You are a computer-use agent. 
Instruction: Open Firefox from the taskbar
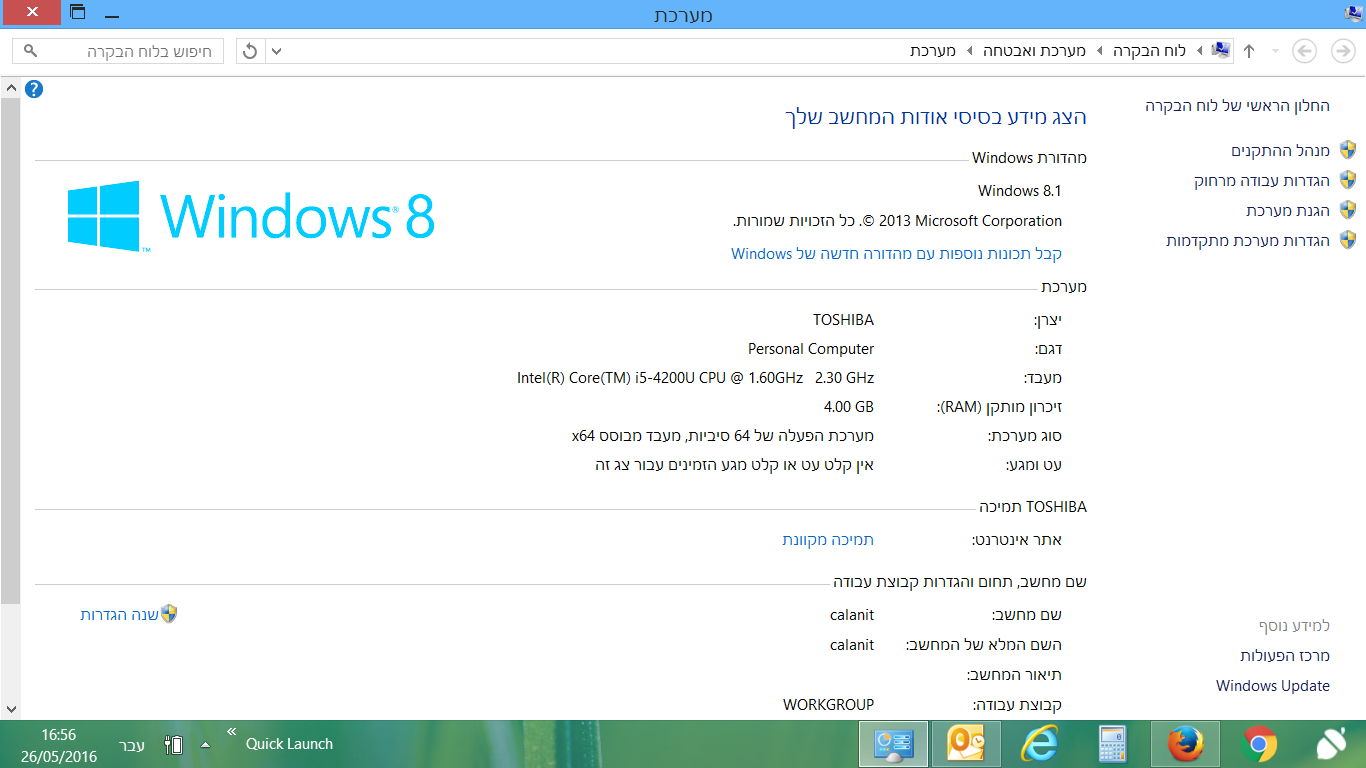(x=1185, y=744)
